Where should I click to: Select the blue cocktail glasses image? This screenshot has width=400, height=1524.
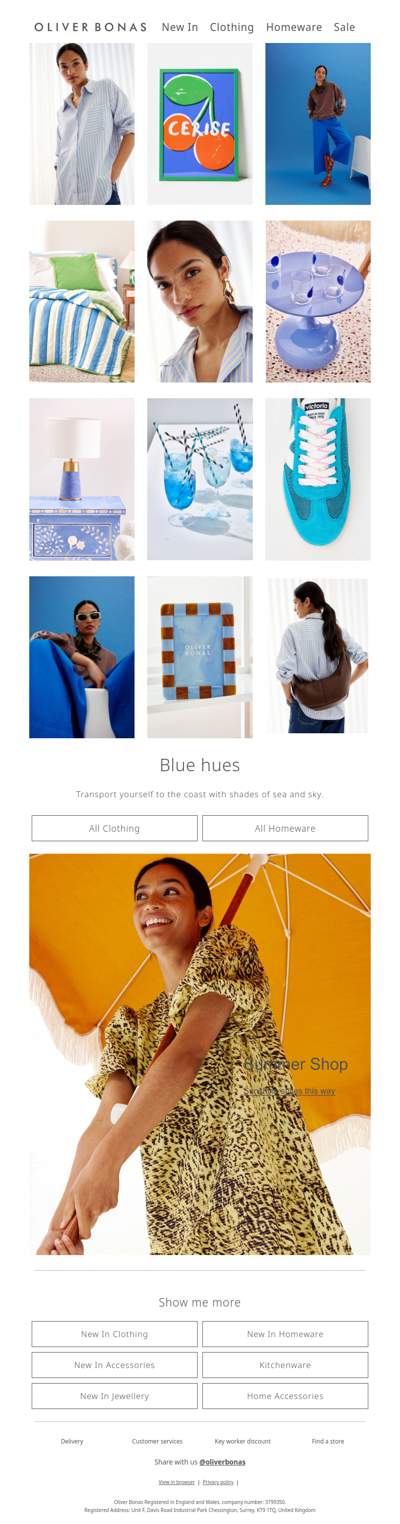click(x=200, y=479)
